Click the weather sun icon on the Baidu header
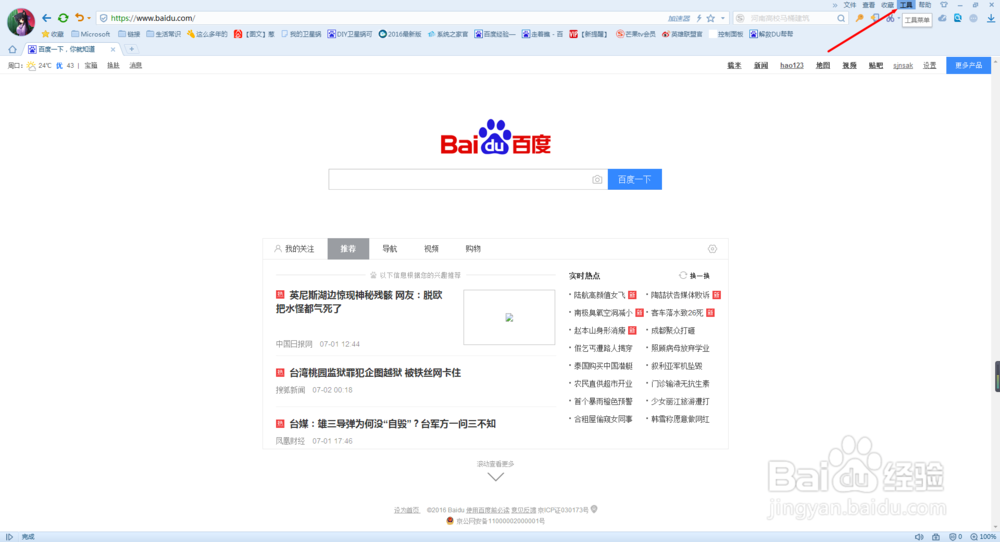Viewport: 1000px width, 542px height. 31,66
